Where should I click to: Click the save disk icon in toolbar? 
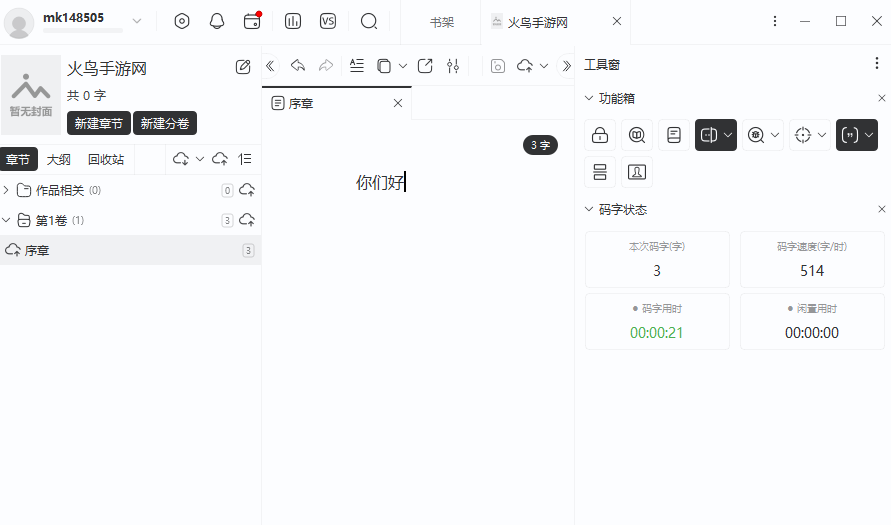[498, 66]
